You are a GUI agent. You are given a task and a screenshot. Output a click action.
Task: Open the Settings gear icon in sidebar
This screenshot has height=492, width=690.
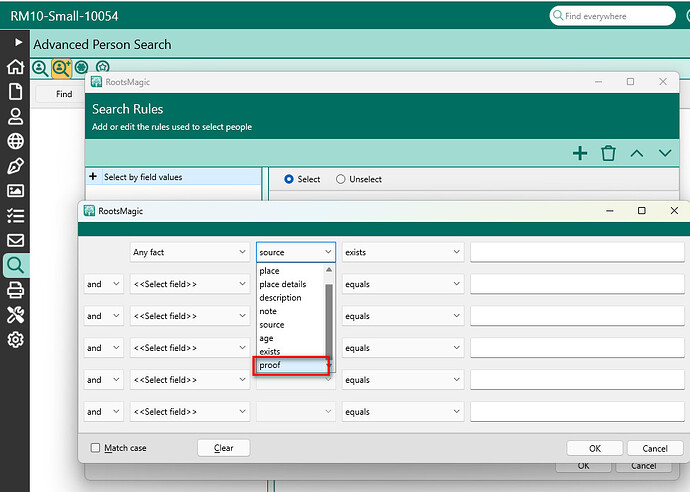click(15, 339)
